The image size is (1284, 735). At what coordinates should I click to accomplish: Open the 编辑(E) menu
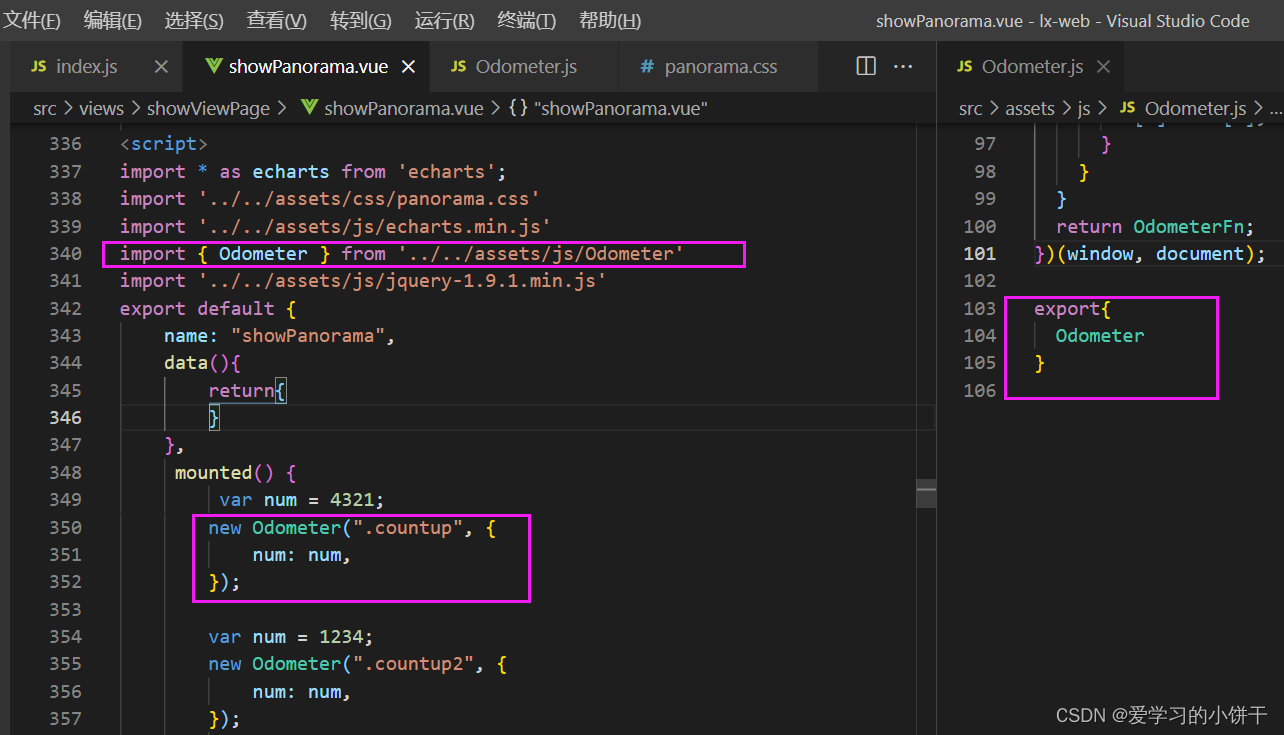coord(113,20)
